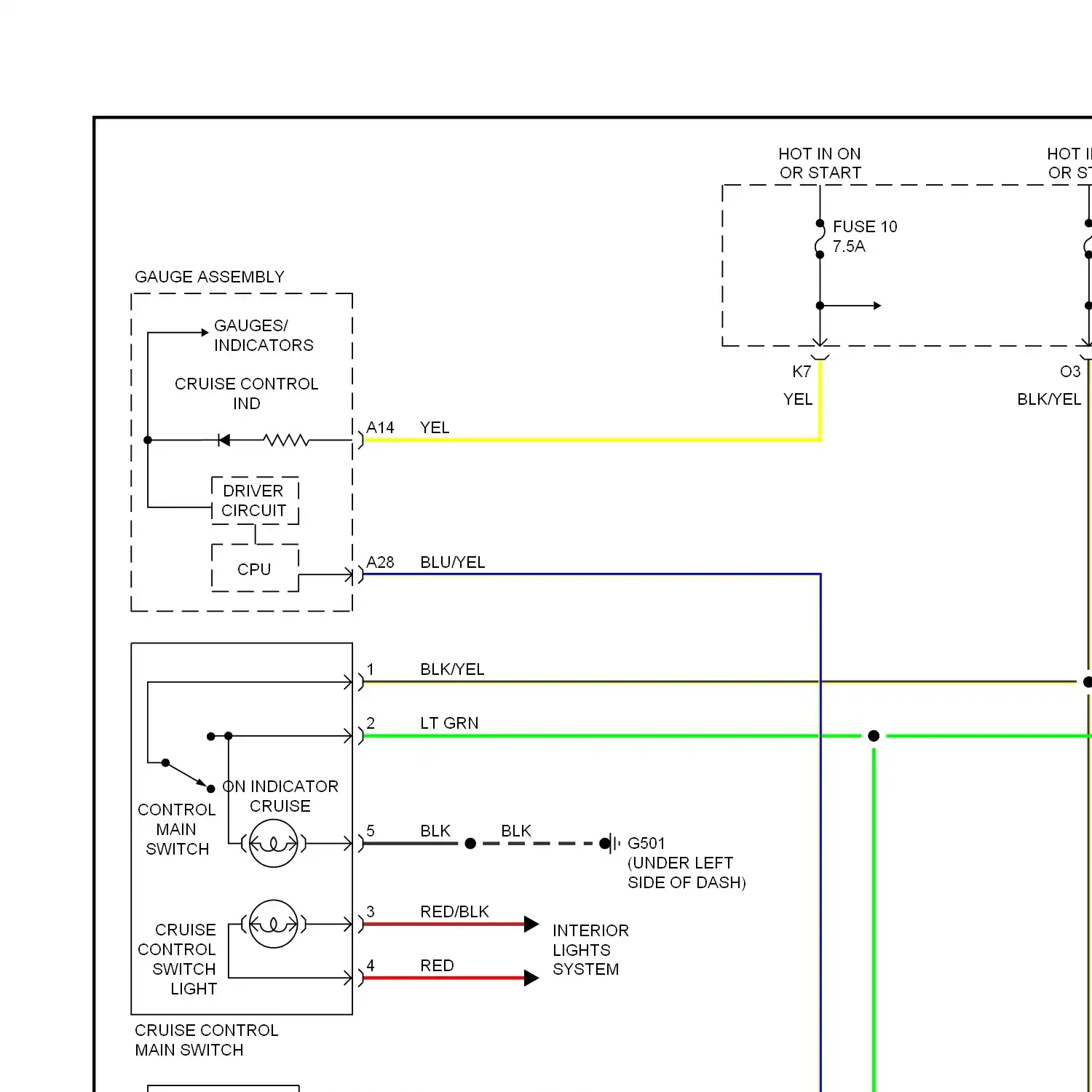Select the 'RED' wire label at pin 4

(437, 965)
